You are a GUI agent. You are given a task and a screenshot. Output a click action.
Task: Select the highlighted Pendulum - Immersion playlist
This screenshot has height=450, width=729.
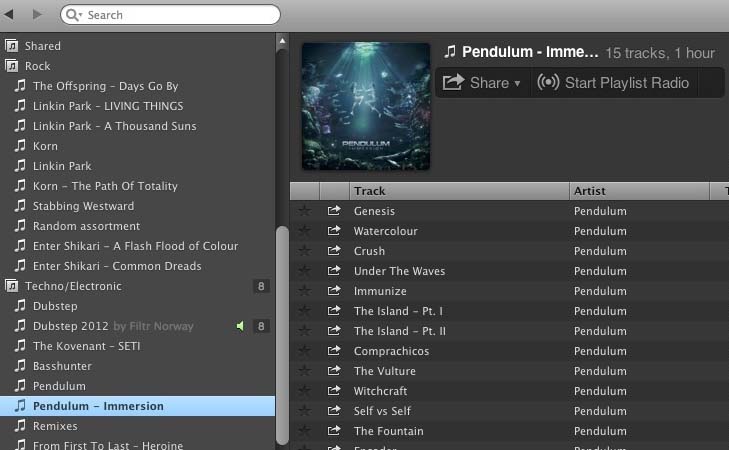click(x=138, y=406)
